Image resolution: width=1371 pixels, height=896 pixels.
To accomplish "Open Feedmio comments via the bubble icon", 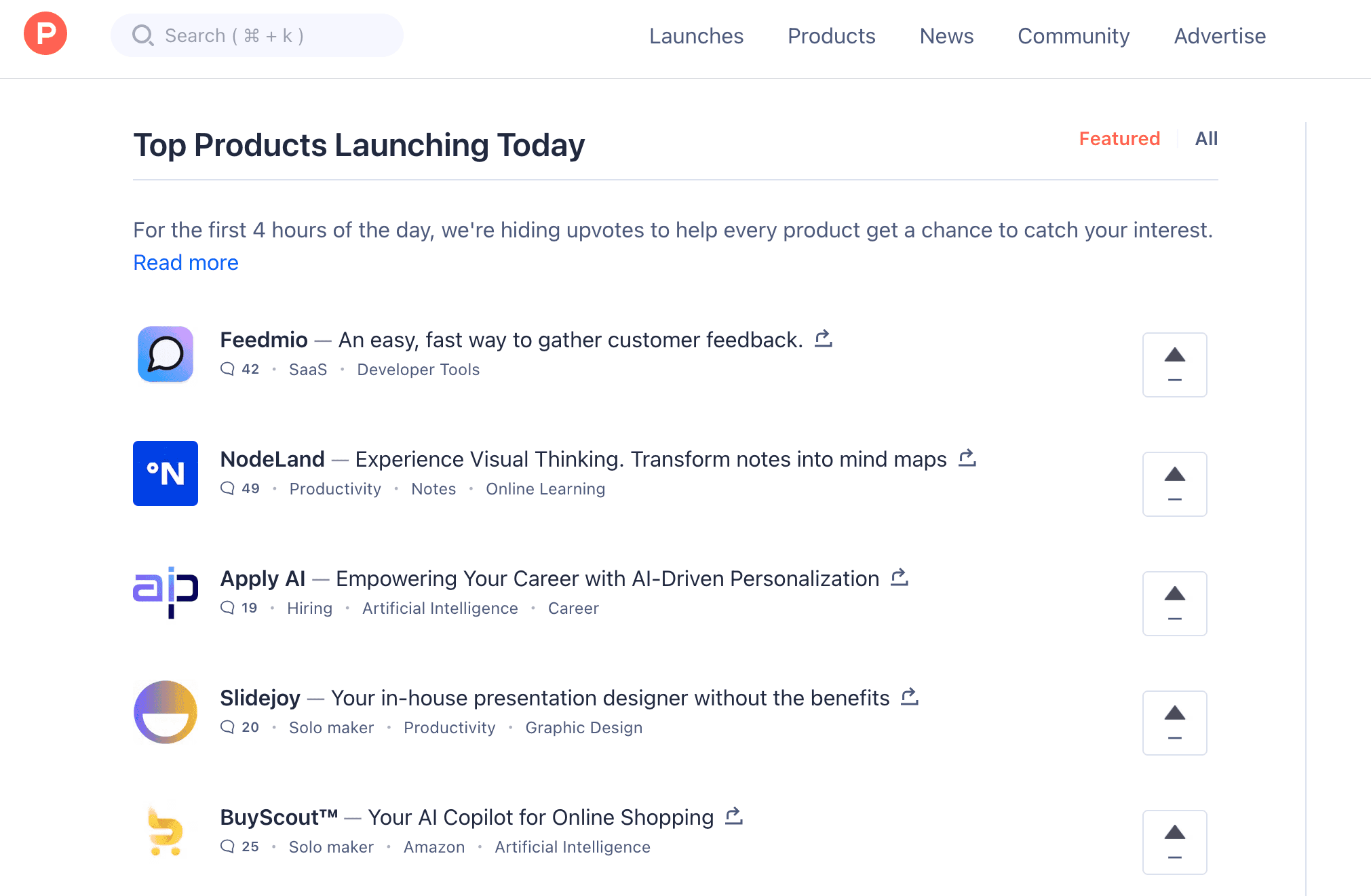I will (x=227, y=369).
